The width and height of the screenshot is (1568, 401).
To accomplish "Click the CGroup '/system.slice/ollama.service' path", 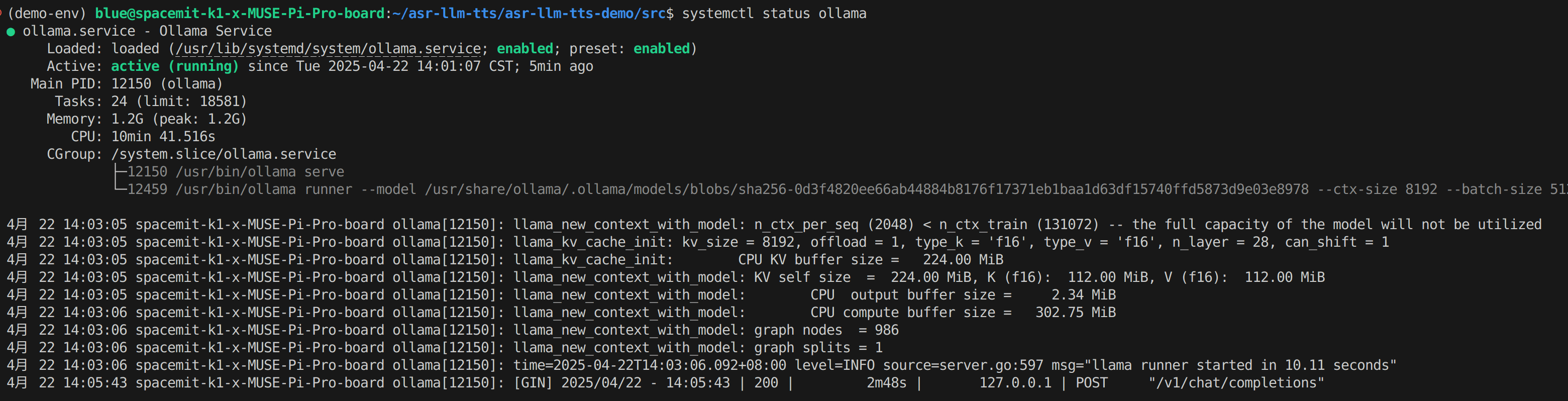I will point(224,155).
